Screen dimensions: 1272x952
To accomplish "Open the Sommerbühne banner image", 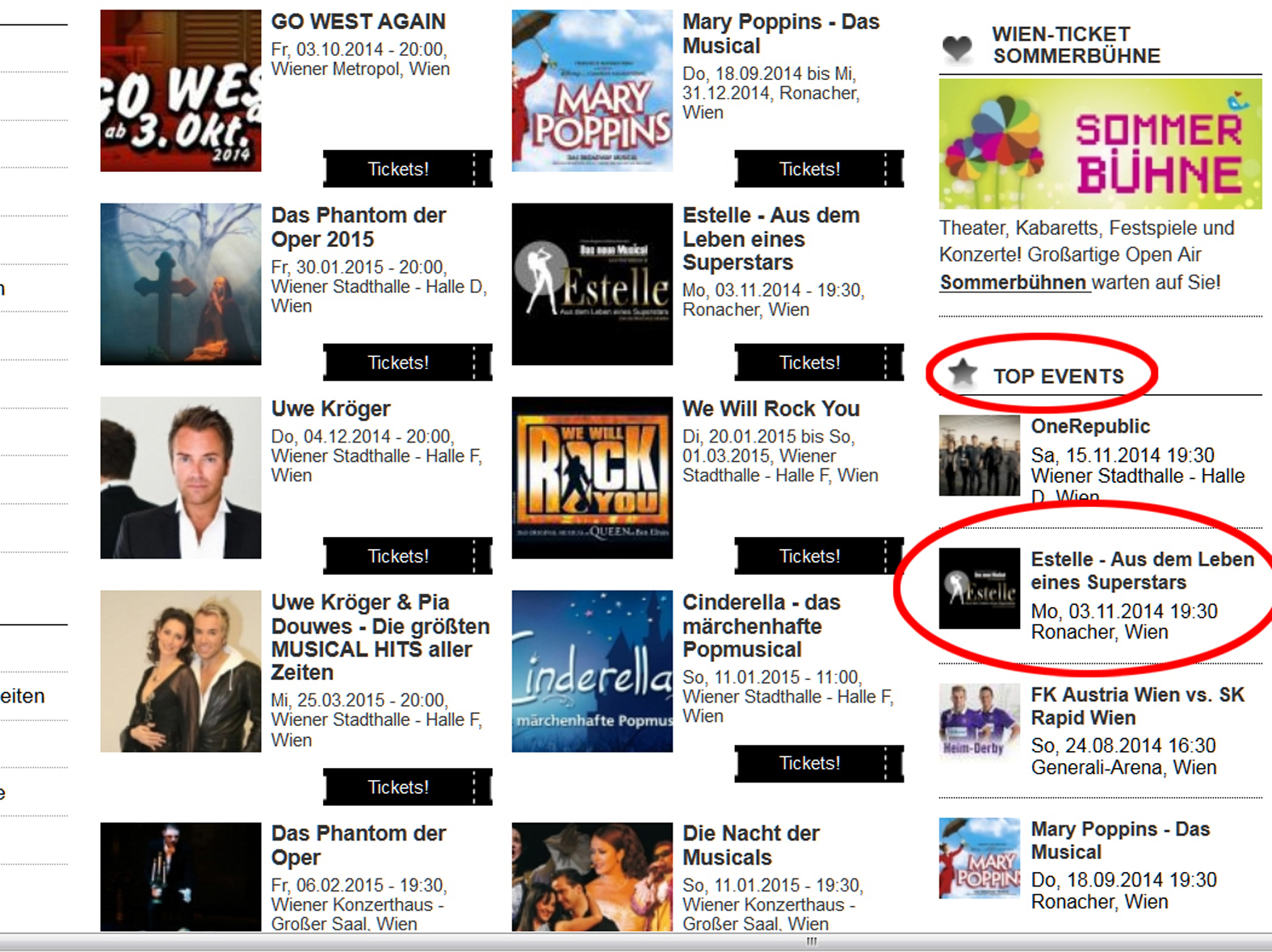I will pos(1100,144).
